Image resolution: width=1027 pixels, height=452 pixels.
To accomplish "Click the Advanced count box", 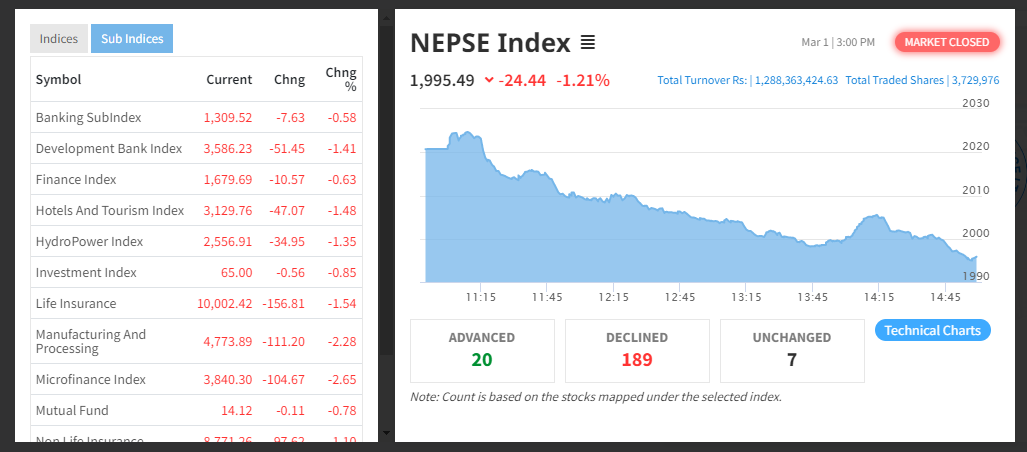I will [482, 350].
